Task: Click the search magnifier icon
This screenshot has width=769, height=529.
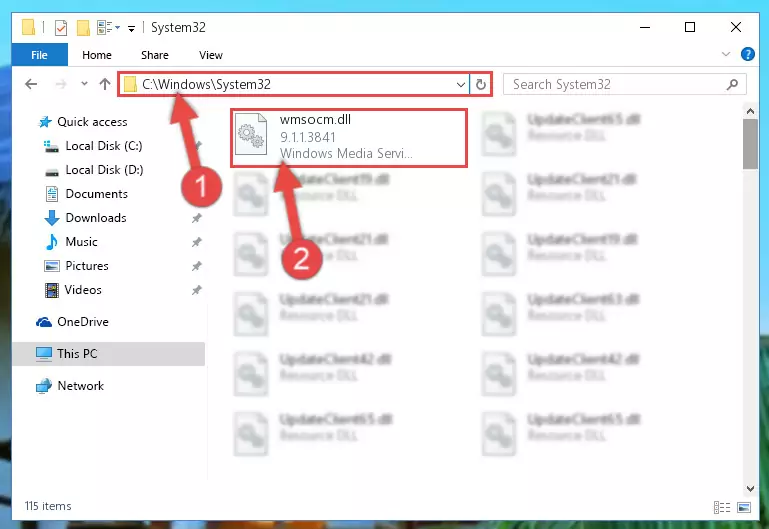Action: point(732,84)
